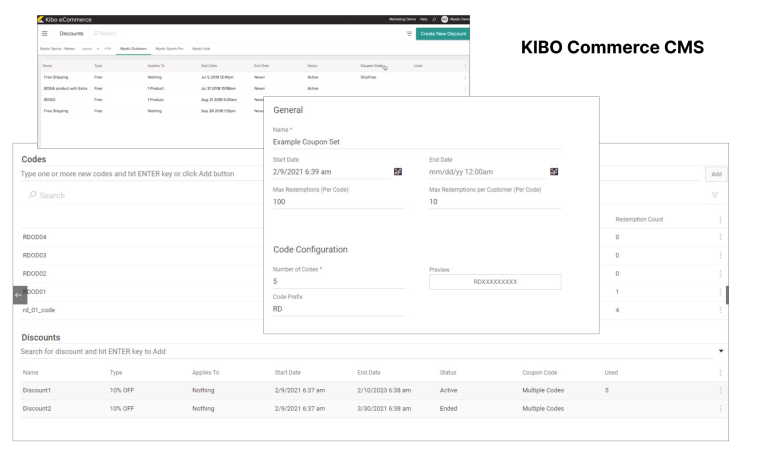This screenshot has width=768, height=450.
Task: Open the hamburger menu beside Discounts
Action: [x=45, y=31]
